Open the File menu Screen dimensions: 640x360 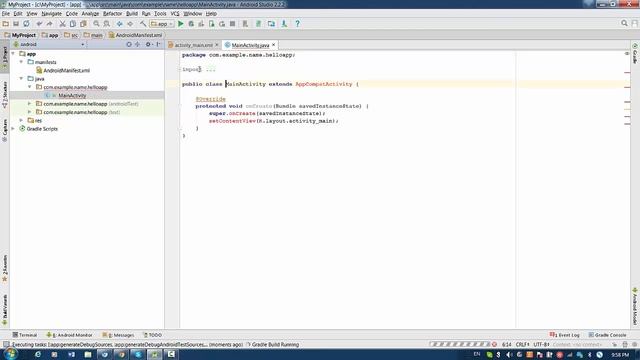[6, 13]
